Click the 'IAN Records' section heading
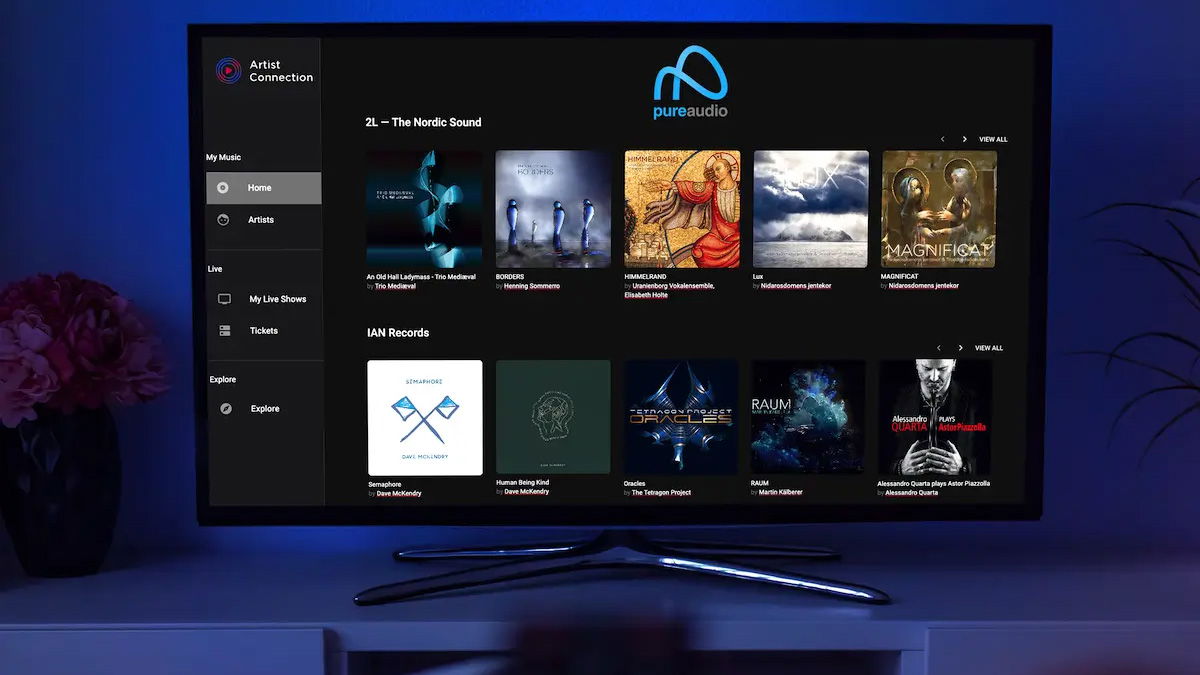Screen dimensions: 1200x675 [x=398, y=332]
